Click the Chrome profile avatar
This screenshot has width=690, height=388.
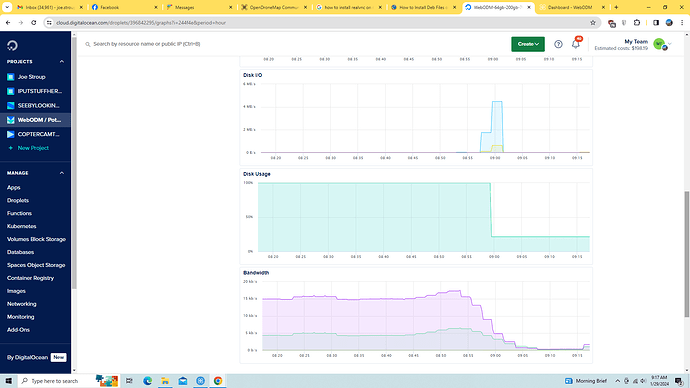pyautogui.click(x=669, y=23)
